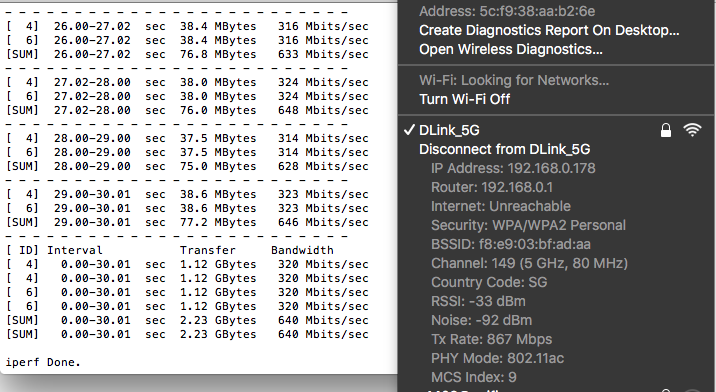This screenshot has height=392, width=716.
Task: Click terminal value '77.2 MBytes'
Action: tap(218, 222)
